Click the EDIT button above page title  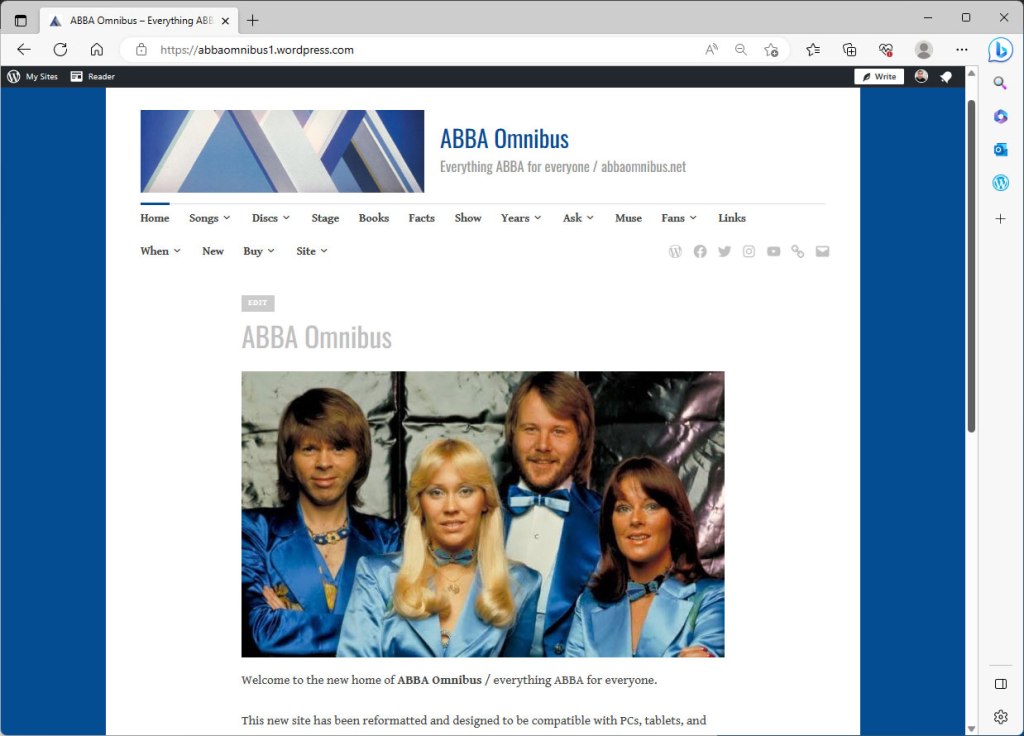(x=257, y=303)
